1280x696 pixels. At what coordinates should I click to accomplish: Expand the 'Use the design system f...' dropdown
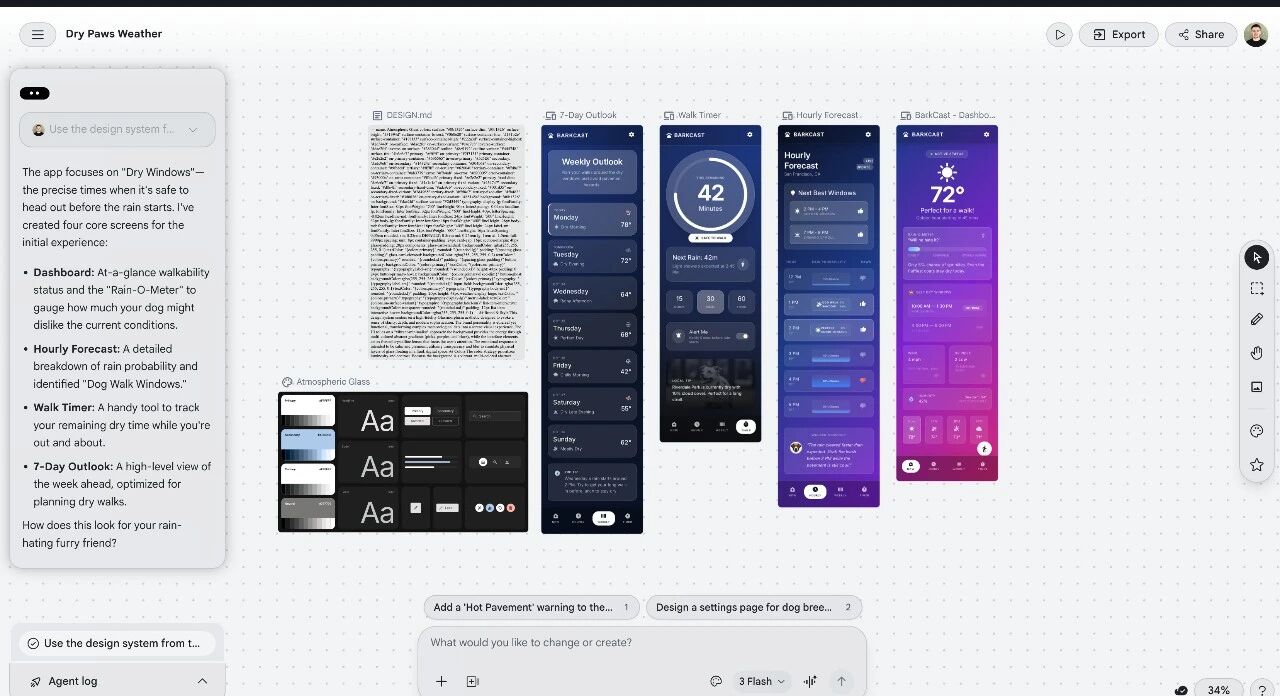(117, 129)
